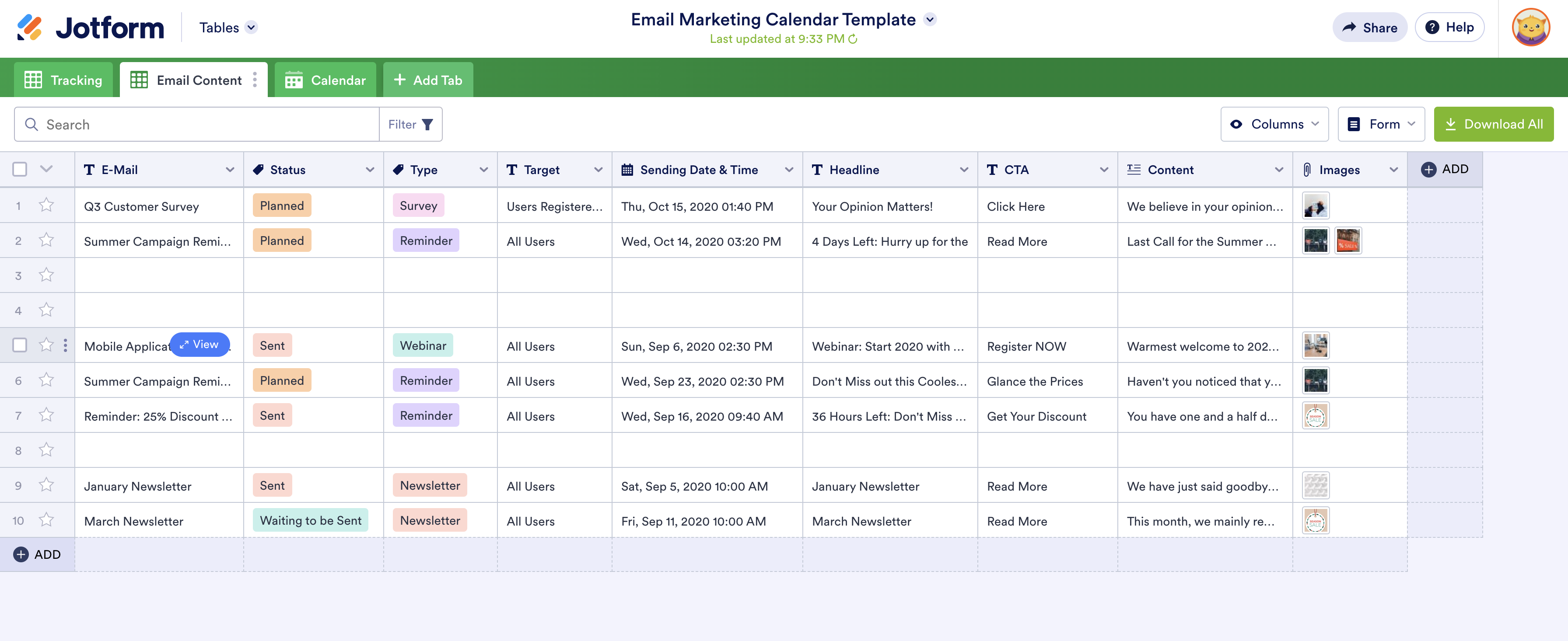The height and width of the screenshot is (641, 1568).
Task: Click plus ADD column icon
Action: click(x=1428, y=170)
